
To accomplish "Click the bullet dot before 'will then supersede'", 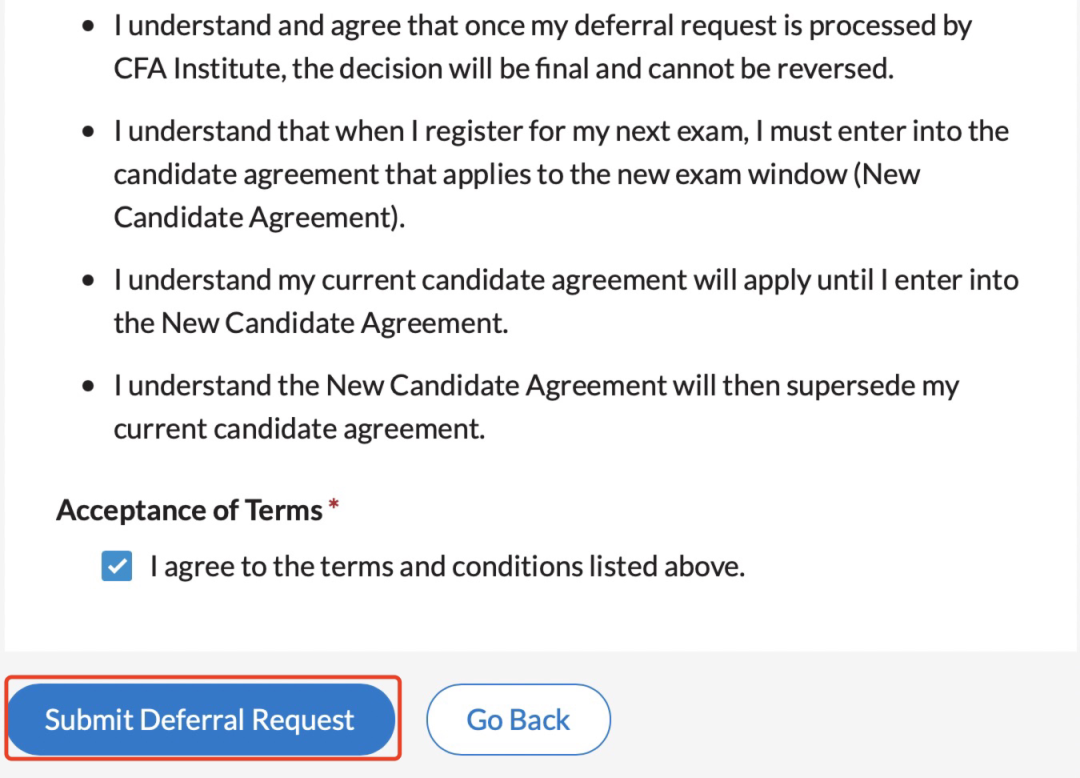I will (90, 386).
